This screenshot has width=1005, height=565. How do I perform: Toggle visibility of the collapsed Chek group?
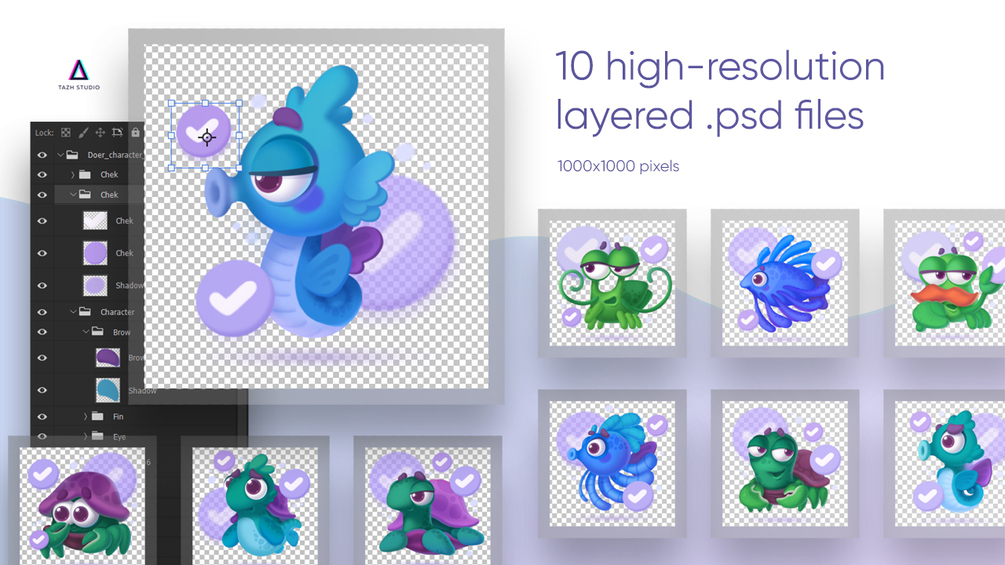coord(42,175)
